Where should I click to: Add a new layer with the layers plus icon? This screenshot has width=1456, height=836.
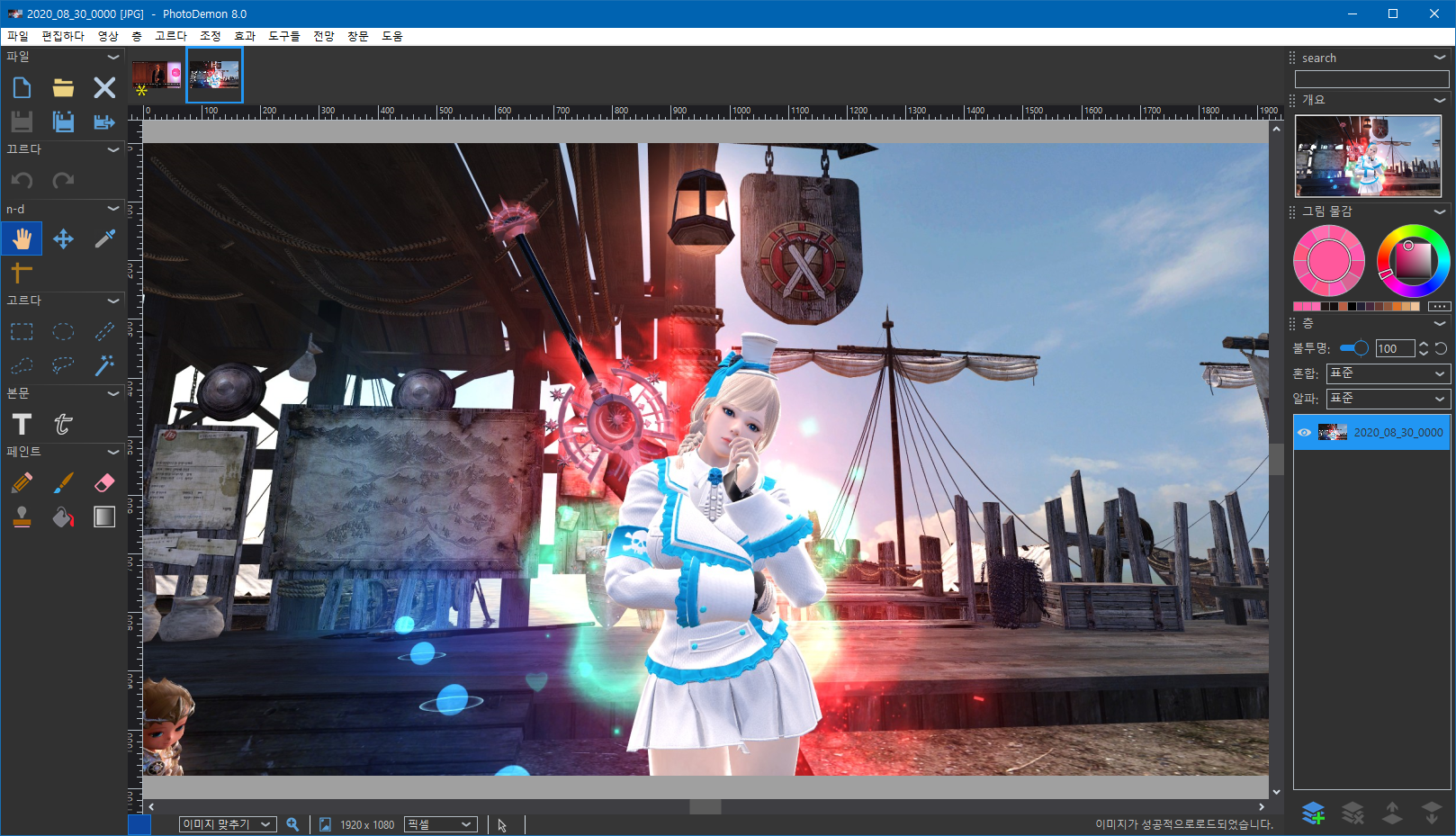pyautogui.click(x=1313, y=813)
